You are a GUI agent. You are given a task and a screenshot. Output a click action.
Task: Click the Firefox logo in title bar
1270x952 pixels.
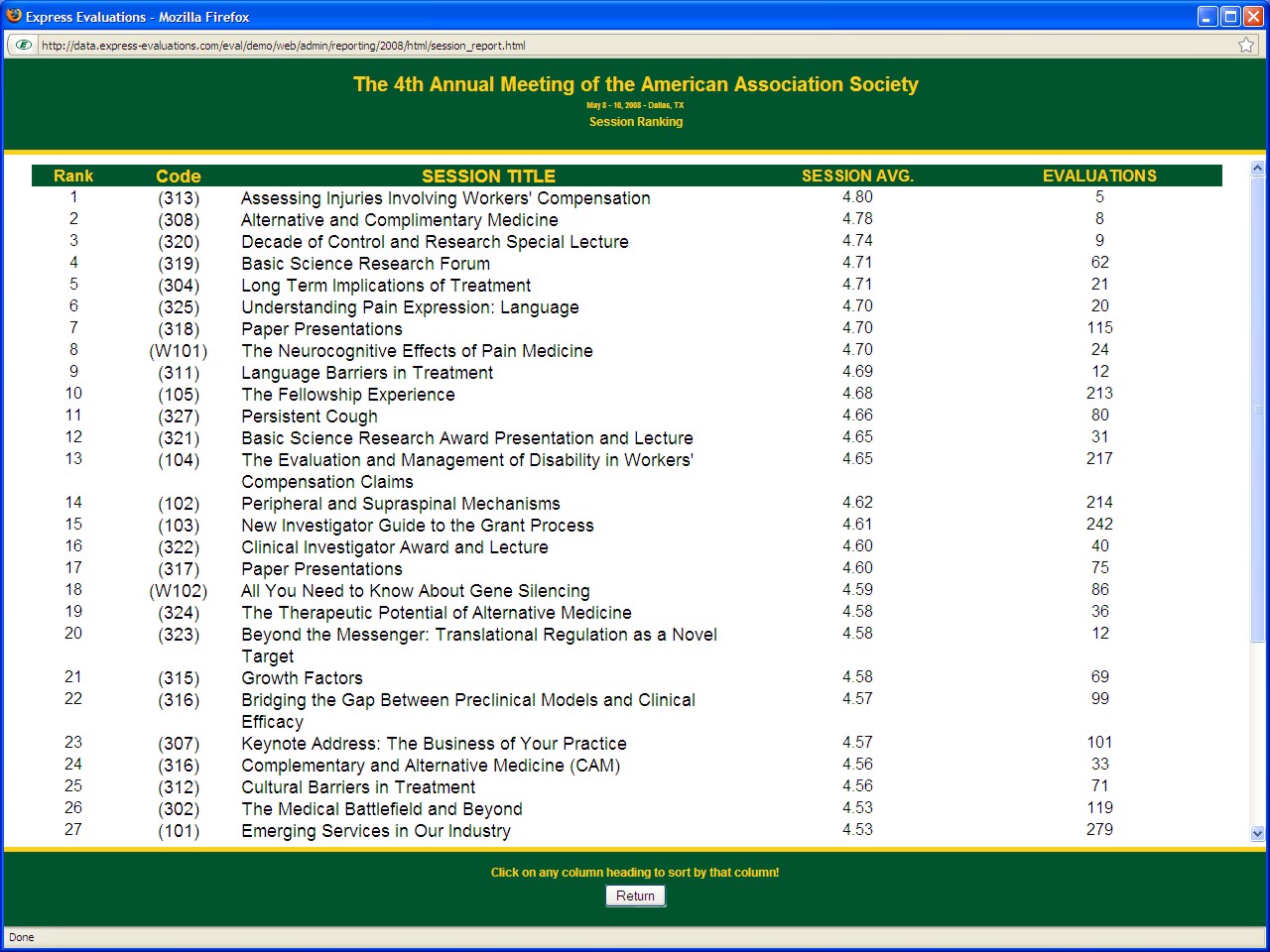click(14, 16)
